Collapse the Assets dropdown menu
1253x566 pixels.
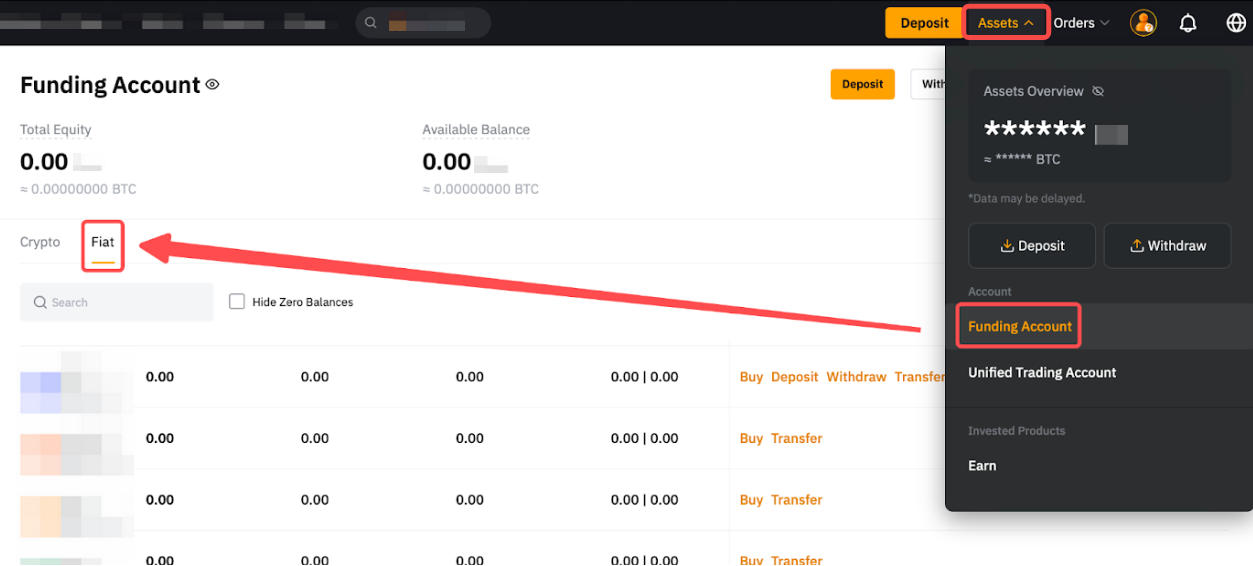[1006, 23]
